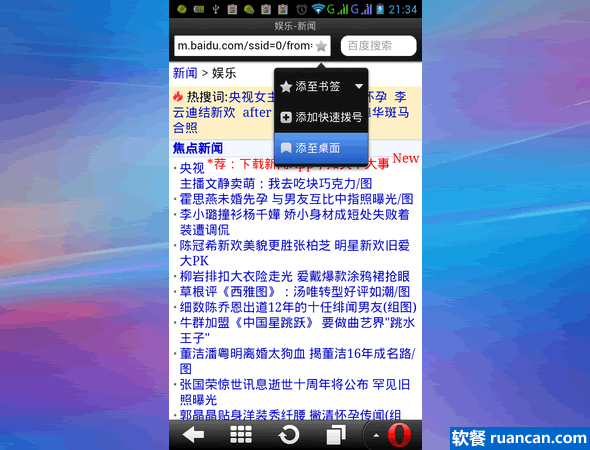
Task: Open article 草根评《西雅图》
Action: (294, 292)
